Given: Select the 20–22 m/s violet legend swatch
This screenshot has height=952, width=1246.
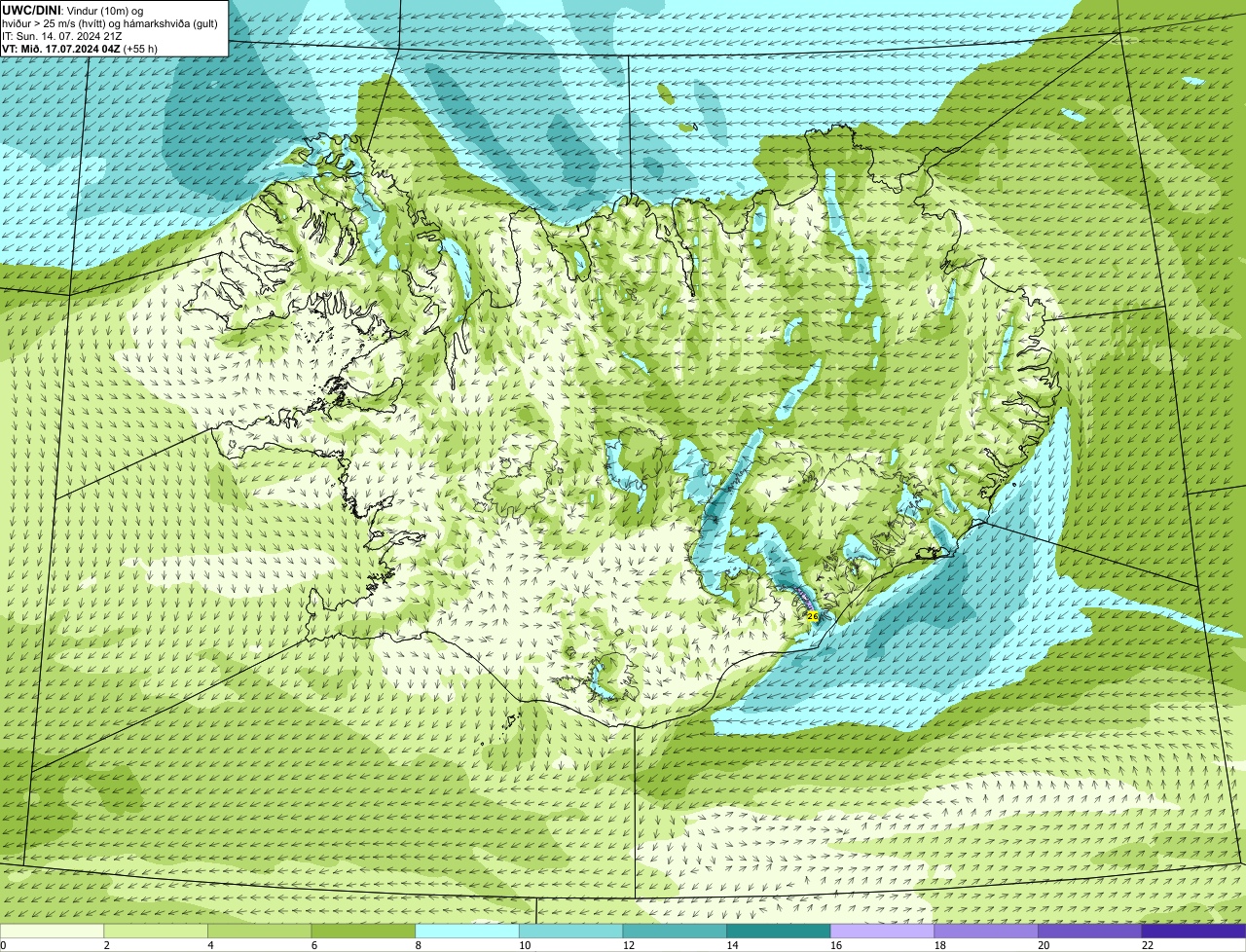Looking at the screenshot, I should coord(1089,931).
